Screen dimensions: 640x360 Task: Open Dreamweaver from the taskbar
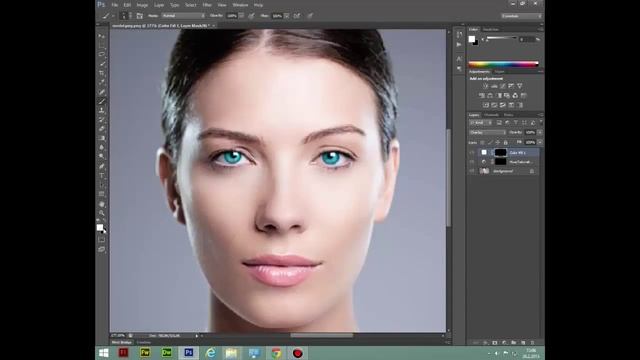pyautogui.click(x=167, y=353)
